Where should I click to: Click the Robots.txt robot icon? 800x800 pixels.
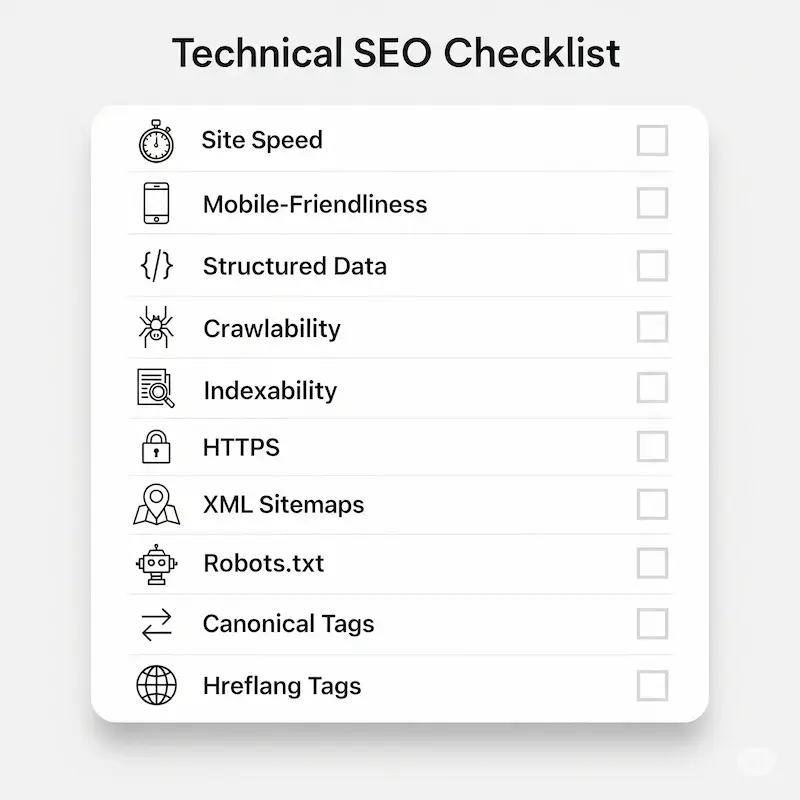tap(155, 564)
